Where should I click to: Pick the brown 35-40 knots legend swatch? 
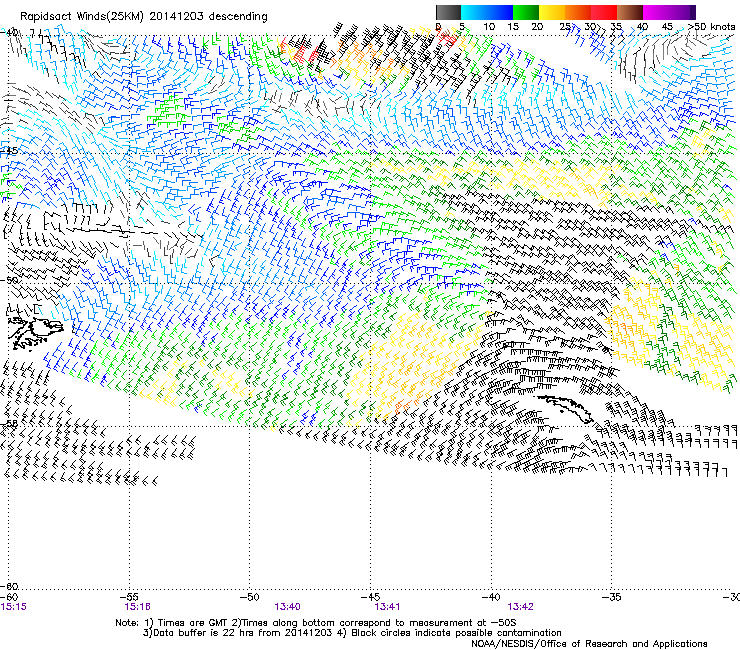[630, 12]
